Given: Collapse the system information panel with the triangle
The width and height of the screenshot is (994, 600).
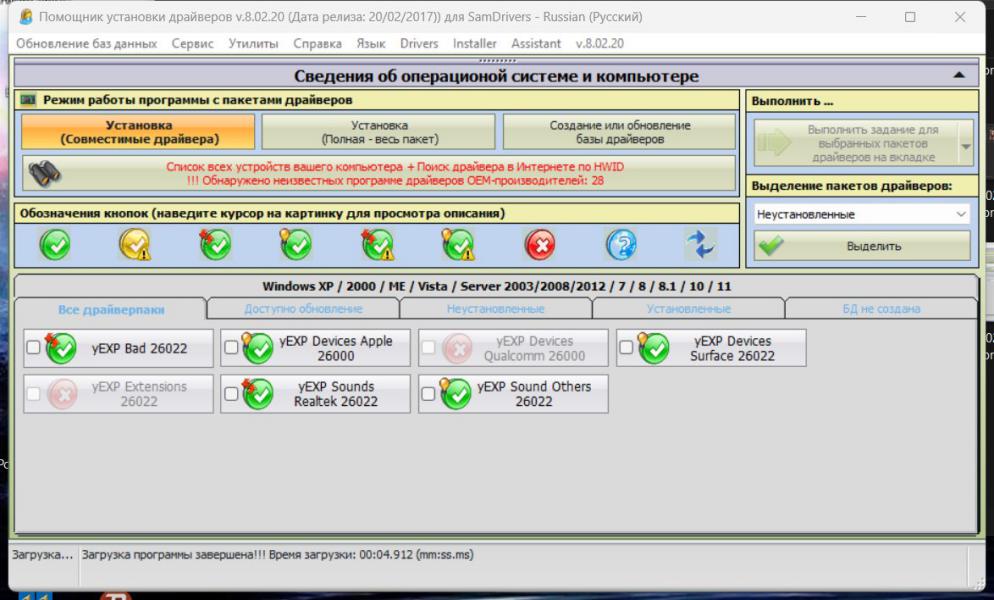Looking at the screenshot, I should click(x=959, y=76).
